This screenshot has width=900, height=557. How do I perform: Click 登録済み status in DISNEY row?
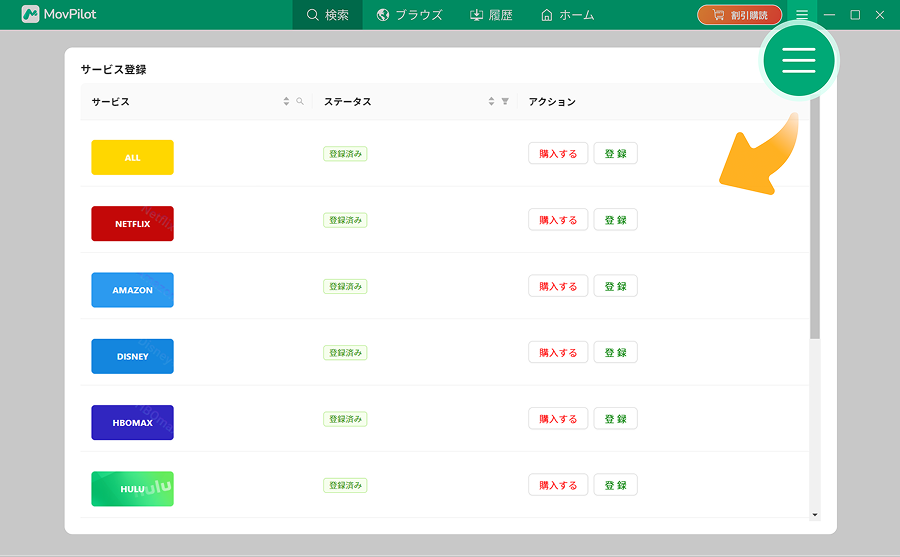click(x=345, y=353)
